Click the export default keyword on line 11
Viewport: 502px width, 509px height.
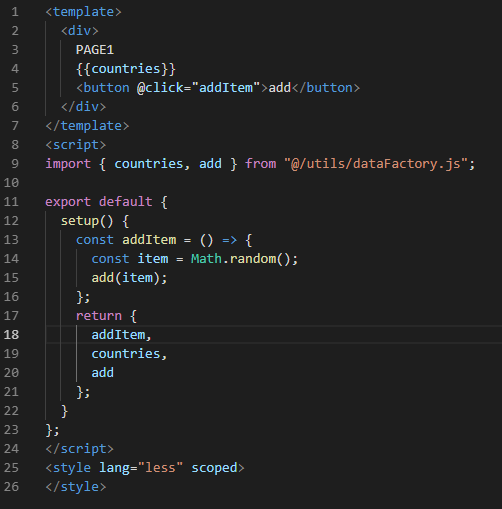99,202
